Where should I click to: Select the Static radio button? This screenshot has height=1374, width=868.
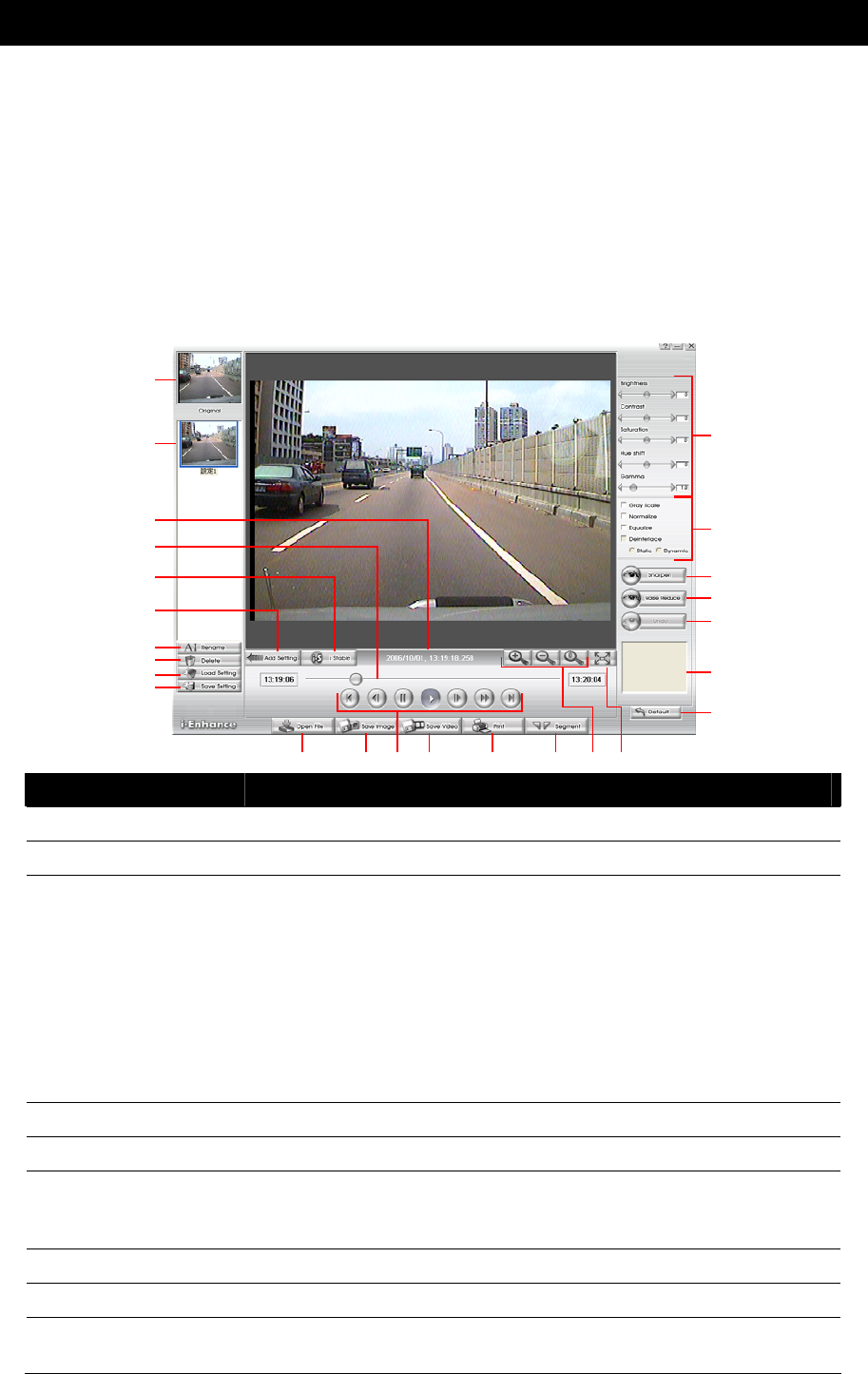coord(632,551)
